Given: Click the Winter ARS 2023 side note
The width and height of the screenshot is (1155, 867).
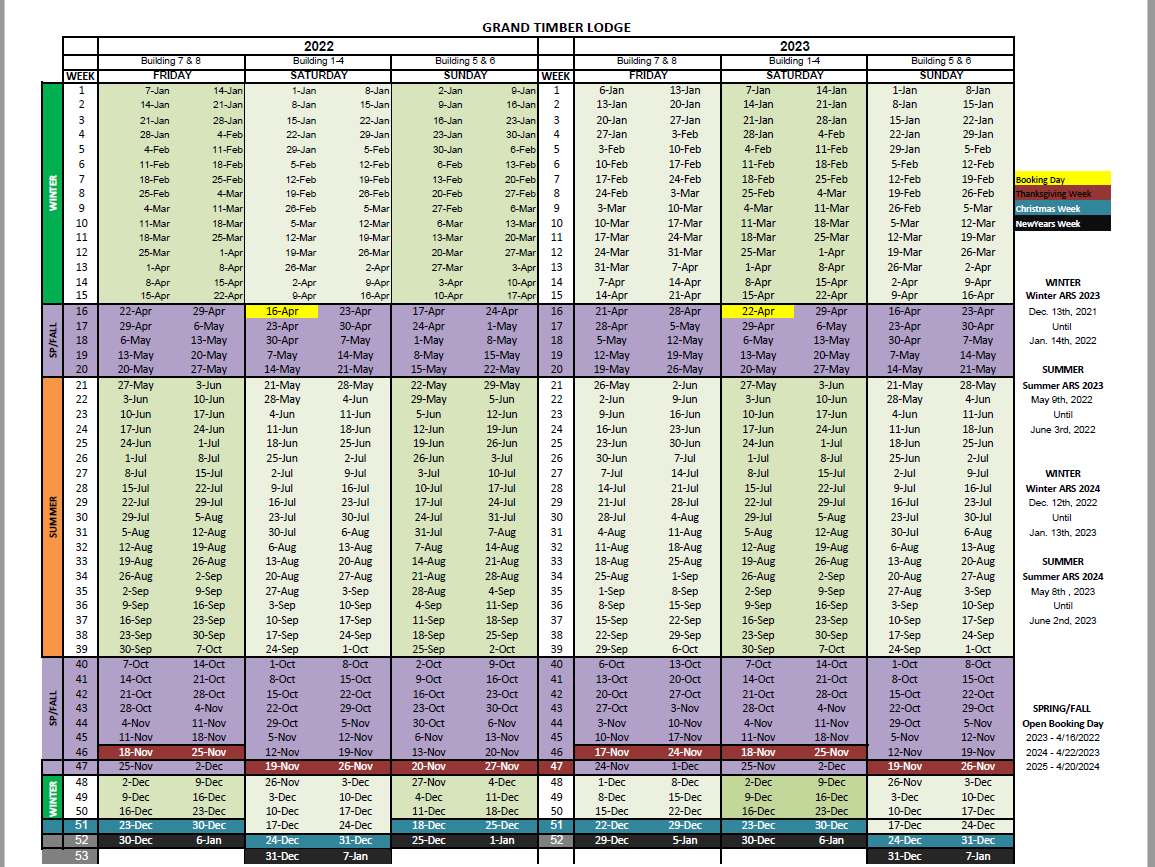Looking at the screenshot, I should [x=1062, y=295].
